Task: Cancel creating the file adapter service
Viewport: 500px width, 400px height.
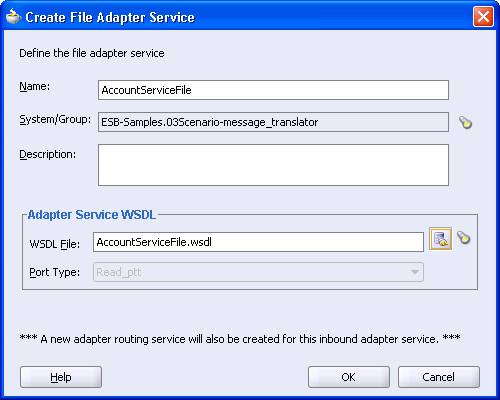Action: click(439, 377)
